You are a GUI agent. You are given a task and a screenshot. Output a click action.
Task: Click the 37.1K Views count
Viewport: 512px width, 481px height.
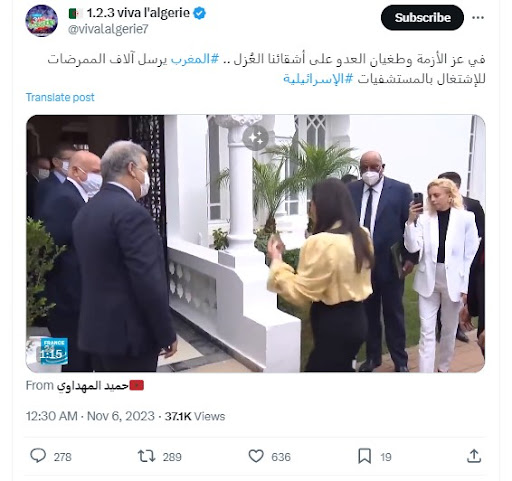(x=195, y=416)
